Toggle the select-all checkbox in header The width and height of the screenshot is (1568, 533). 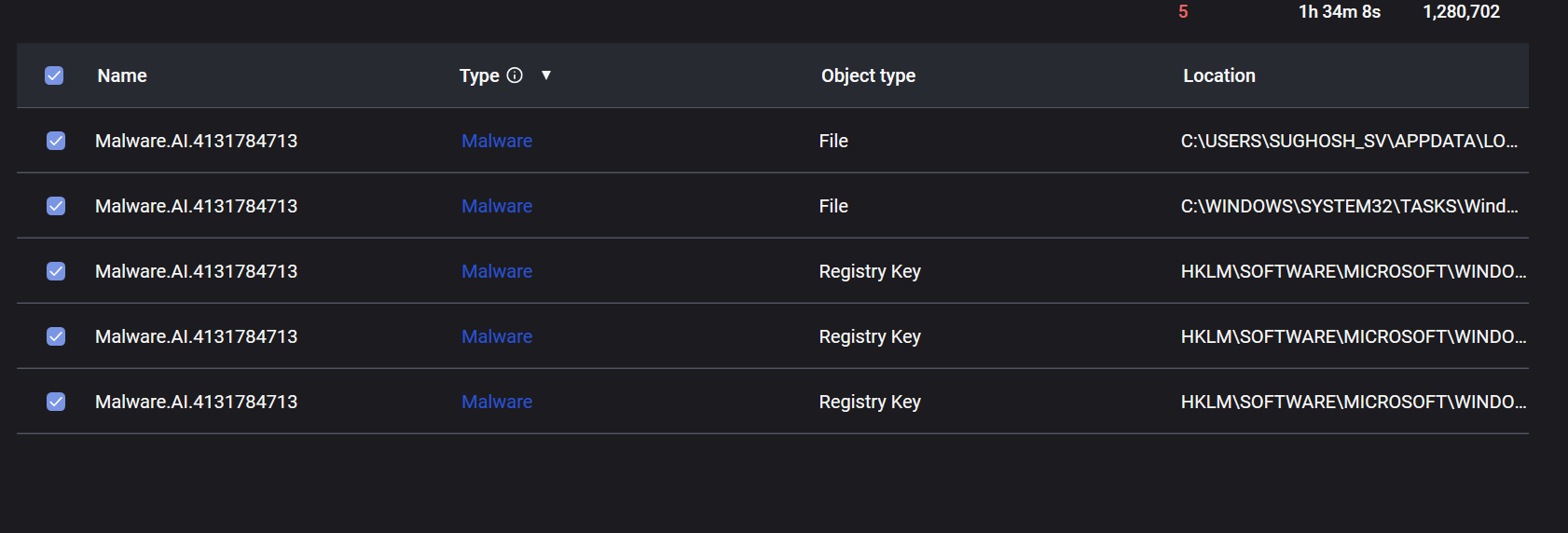[x=54, y=75]
